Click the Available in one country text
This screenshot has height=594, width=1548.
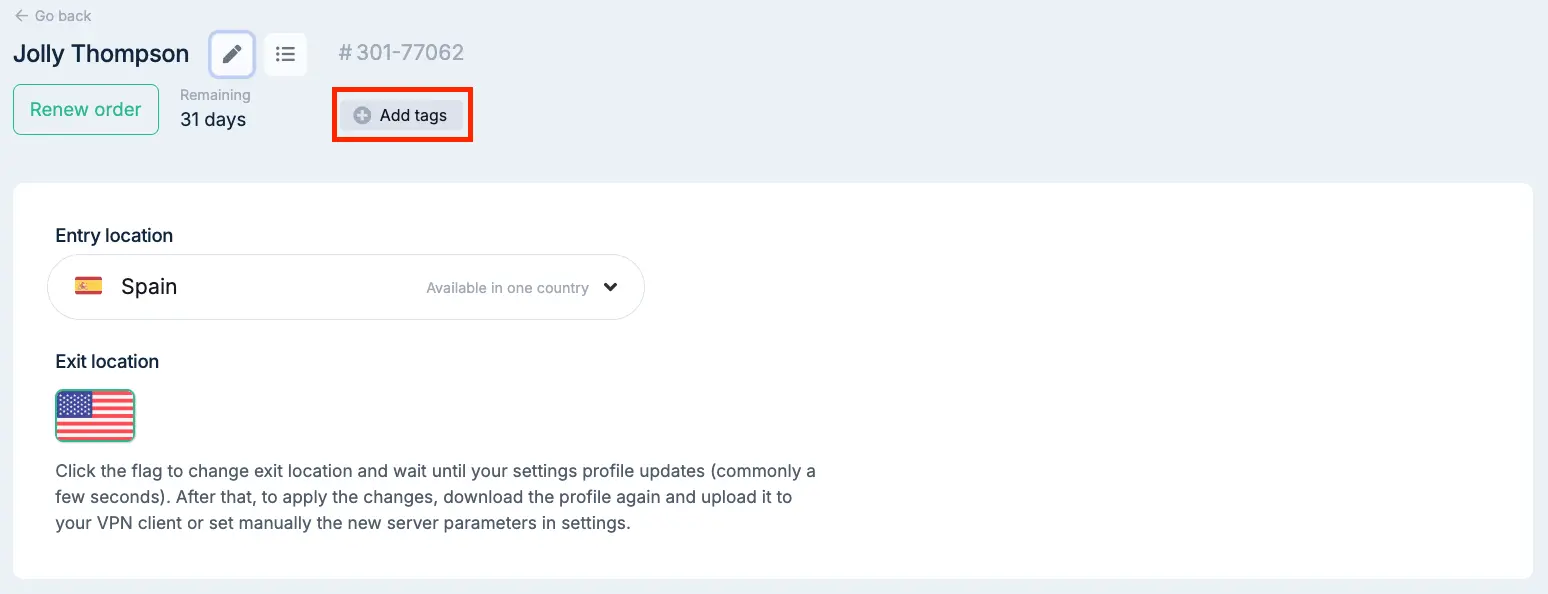(507, 288)
